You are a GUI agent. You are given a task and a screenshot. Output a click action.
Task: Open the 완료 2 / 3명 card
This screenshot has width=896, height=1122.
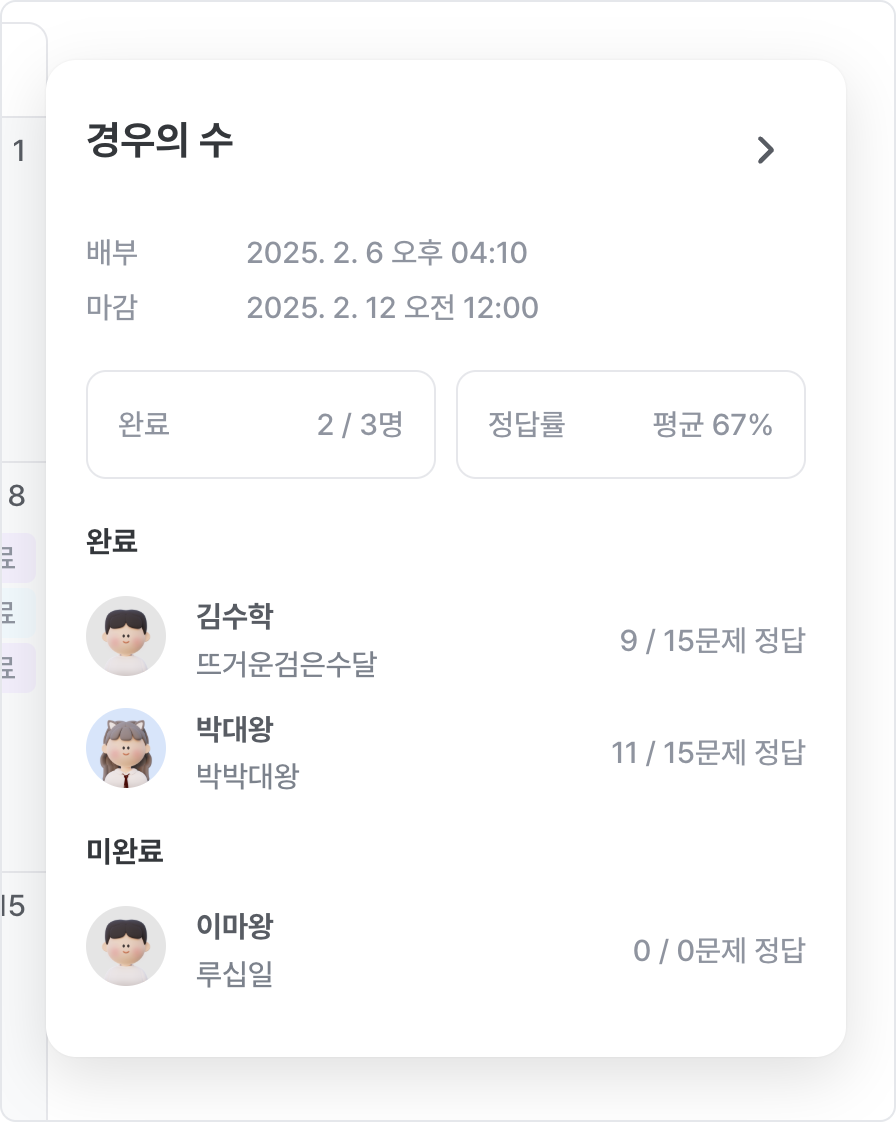[260, 424]
